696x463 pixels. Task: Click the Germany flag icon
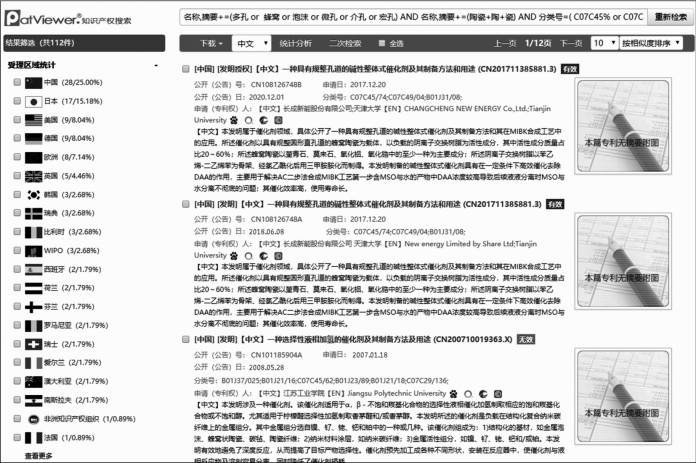[x=33, y=139]
